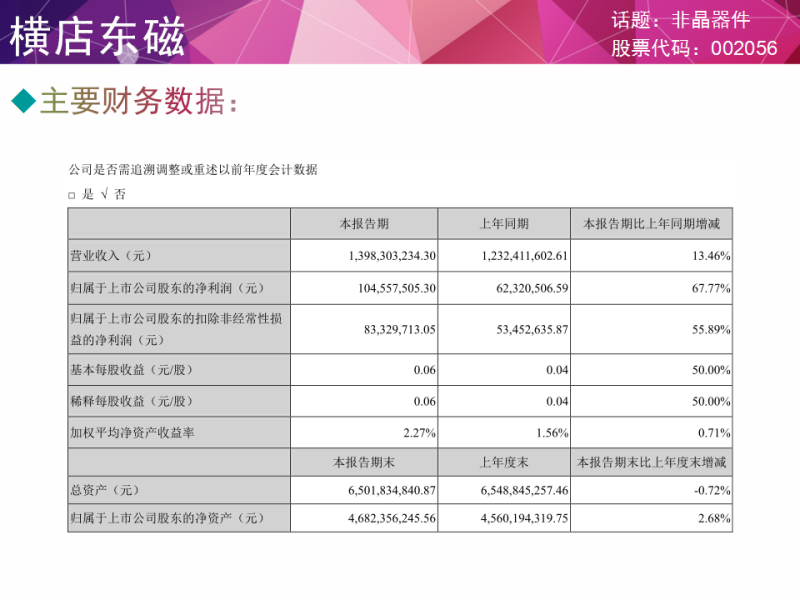This screenshot has height=600, width=800.
Task: Click the value 4,682,356,245.56
Action: [x=392, y=518]
